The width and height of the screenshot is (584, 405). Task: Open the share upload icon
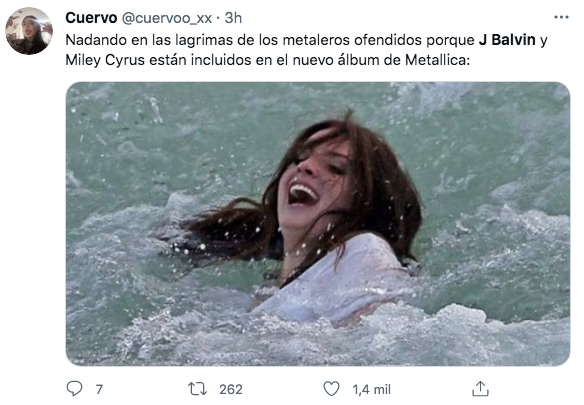click(480, 389)
